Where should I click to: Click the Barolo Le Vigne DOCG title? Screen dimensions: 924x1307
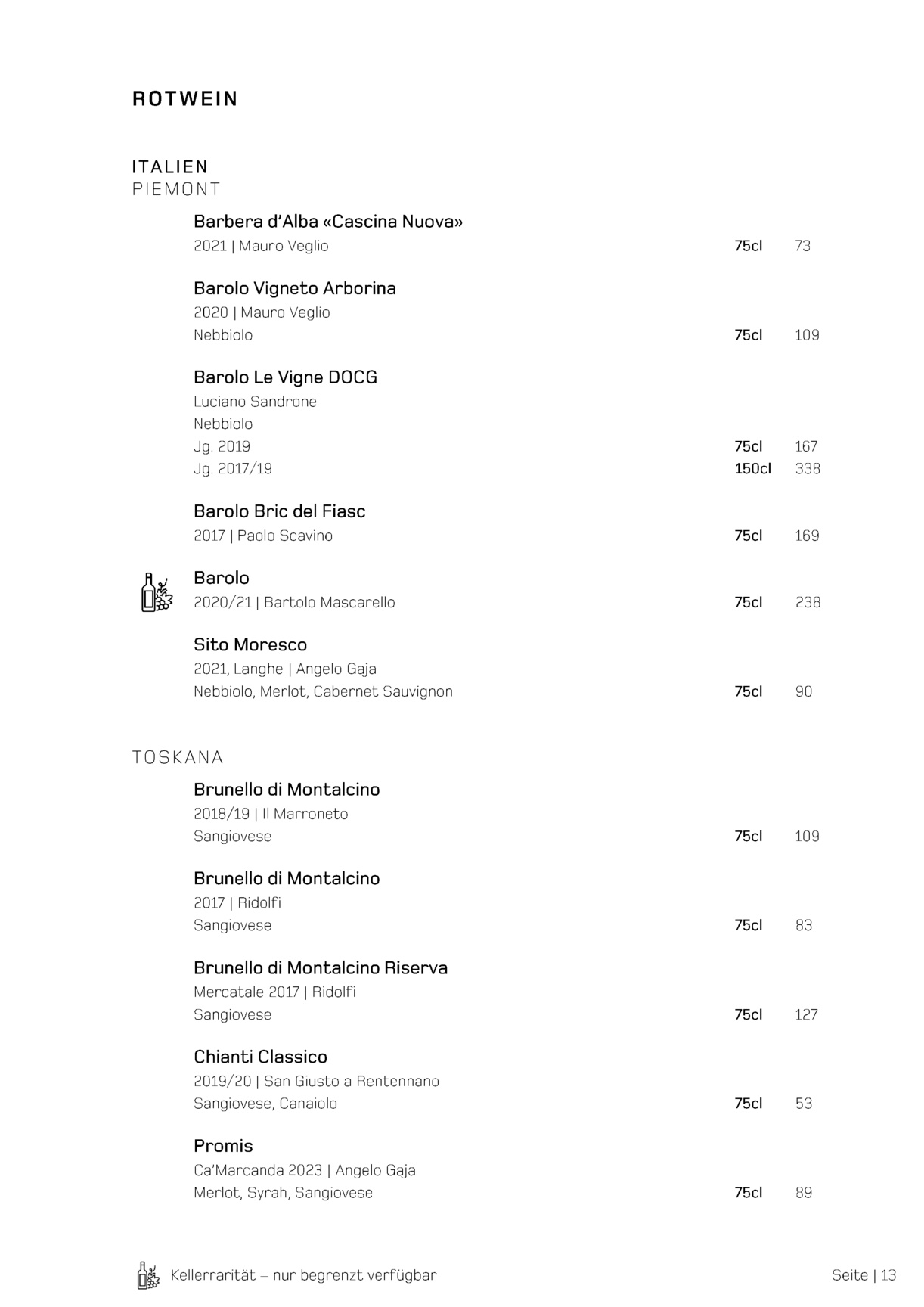click(285, 377)
